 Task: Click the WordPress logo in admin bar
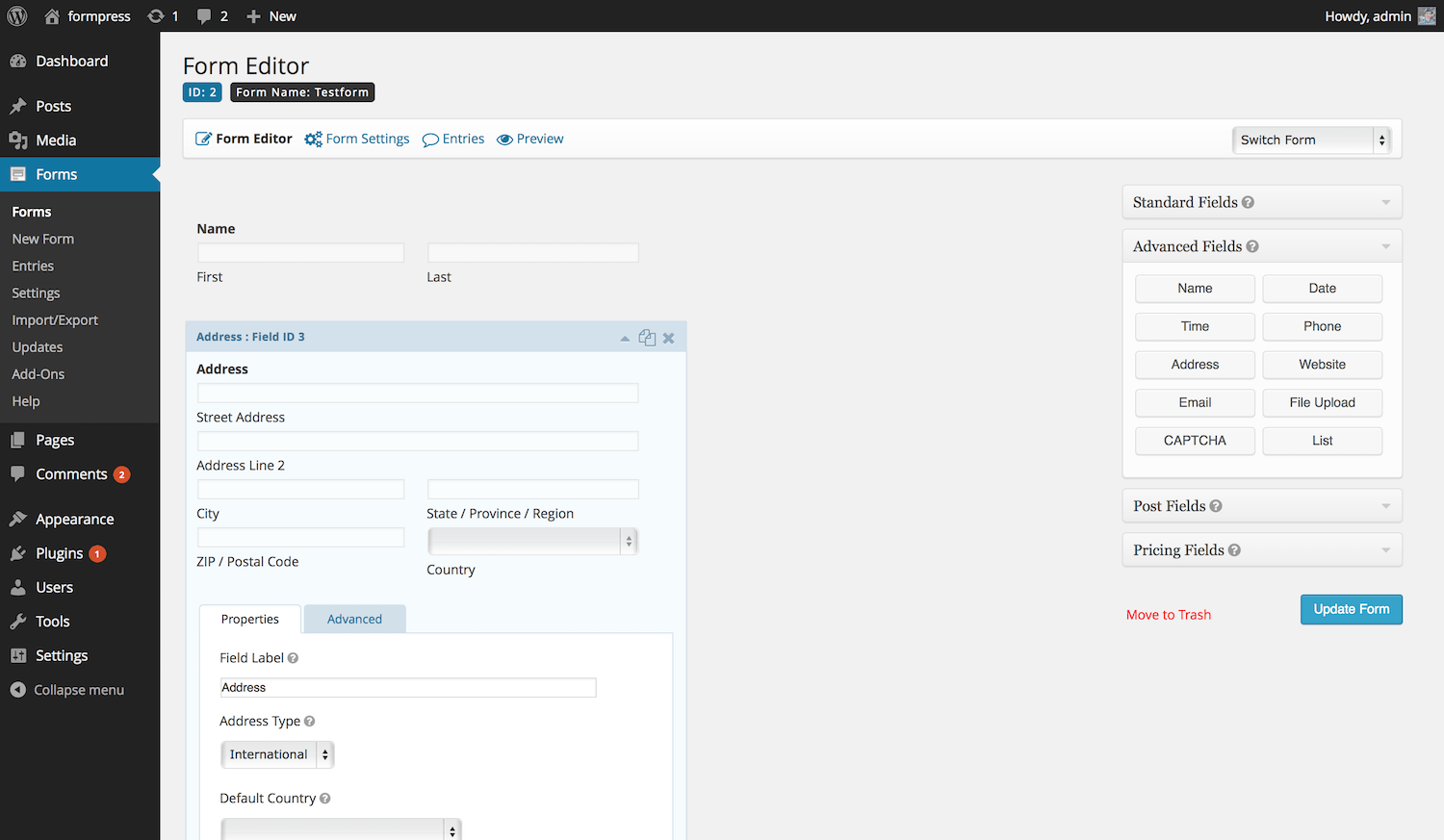pyautogui.click(x=17, y=16)
